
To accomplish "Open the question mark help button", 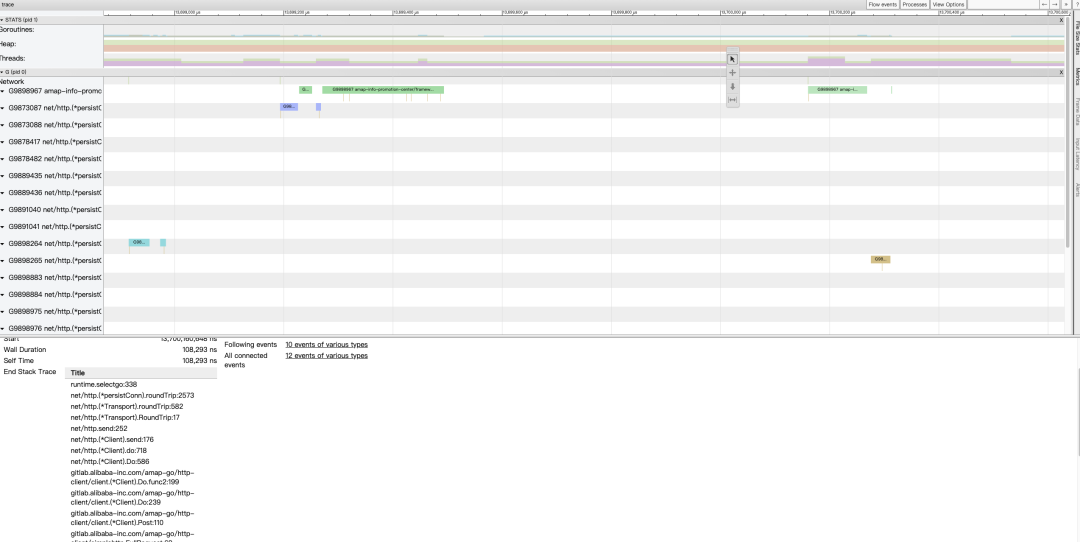I will tap(1075, 5).
